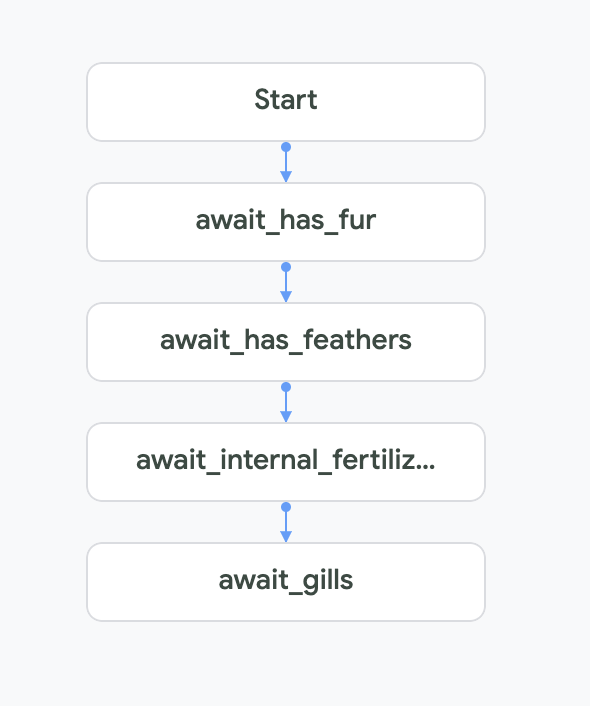Click the output dot under await_internal_fertiliz... node

286,507
